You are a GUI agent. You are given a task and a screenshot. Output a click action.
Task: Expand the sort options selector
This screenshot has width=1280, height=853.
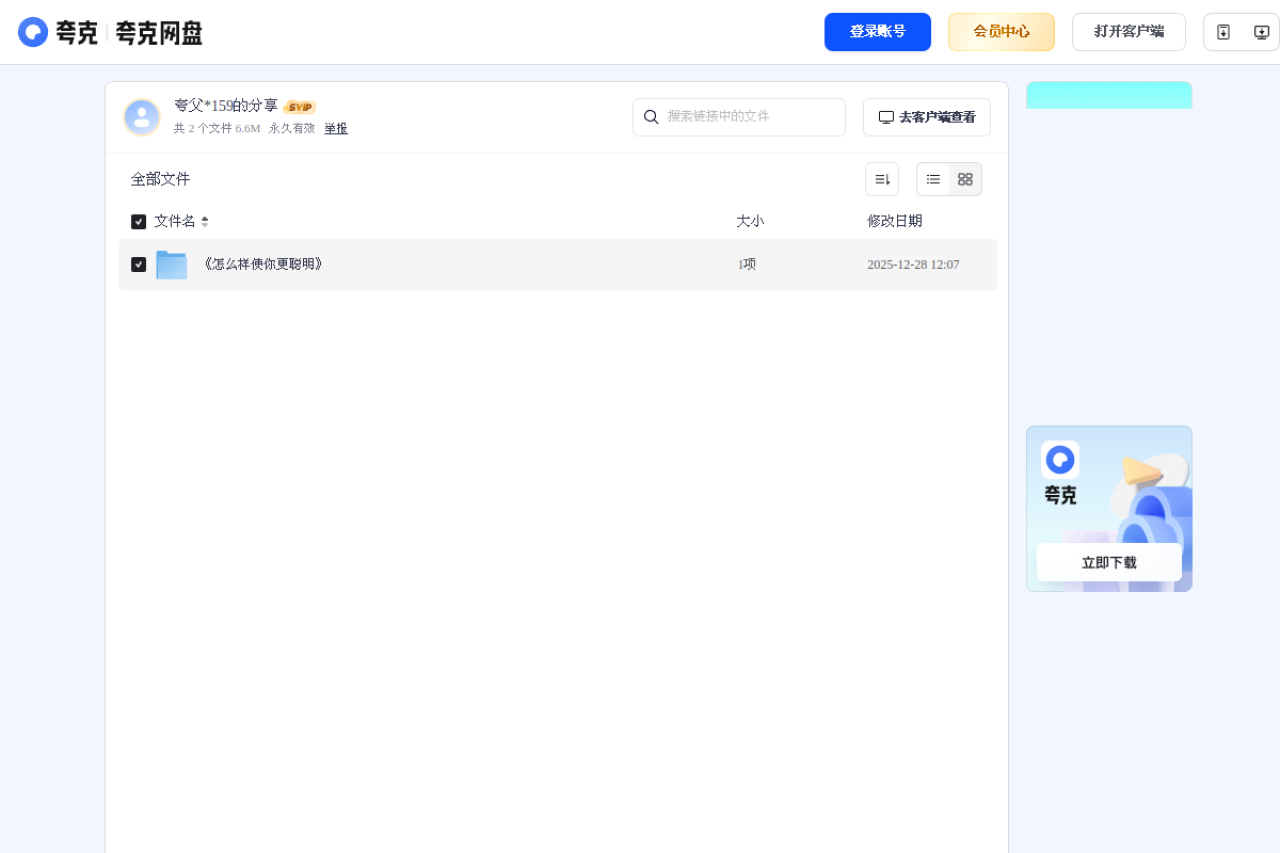[x=882, y=178]
